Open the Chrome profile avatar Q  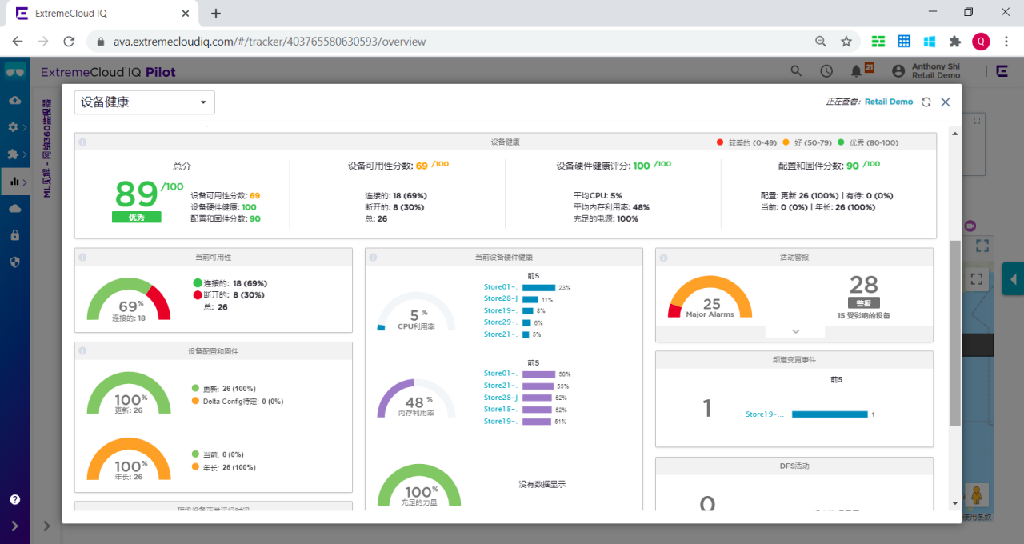[x=981, y=41]
